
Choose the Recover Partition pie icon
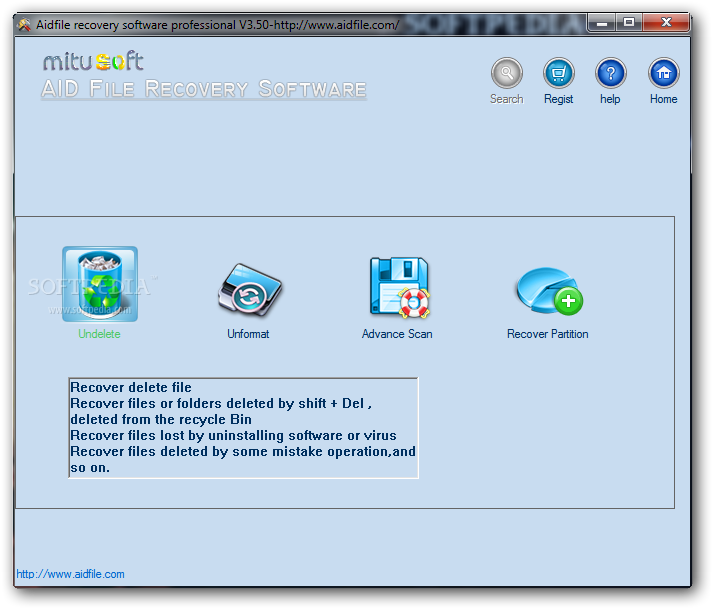click(x=547, y=290)
